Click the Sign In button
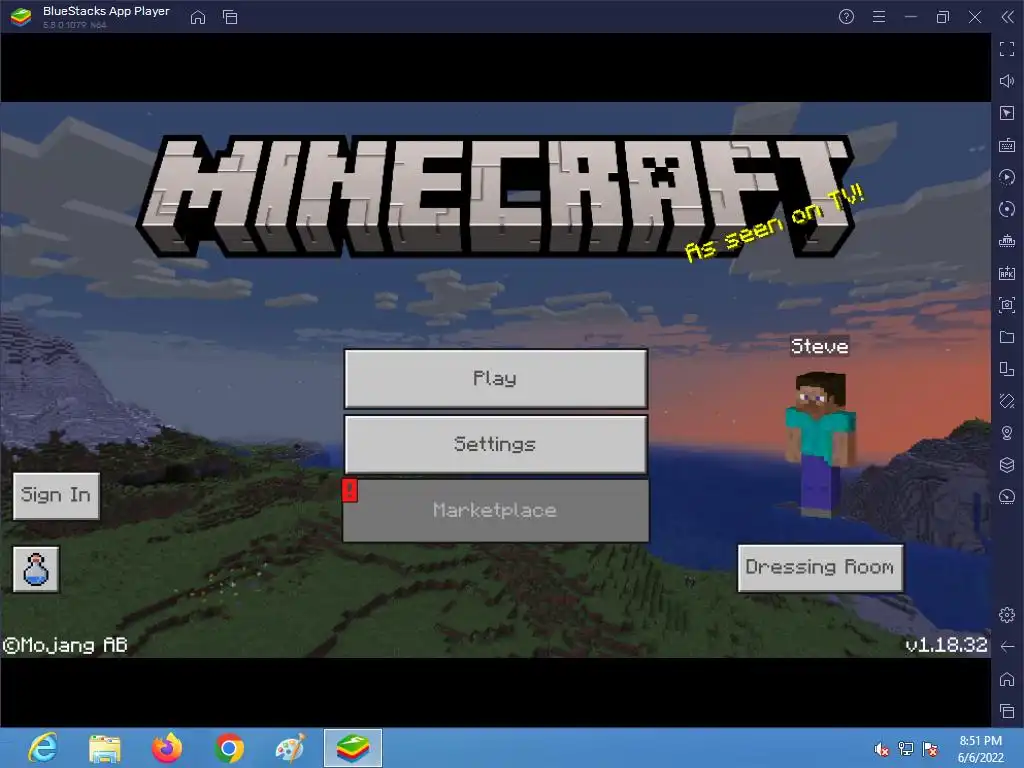This screenshot has width=1024, height=768. [x=56, y=496]
